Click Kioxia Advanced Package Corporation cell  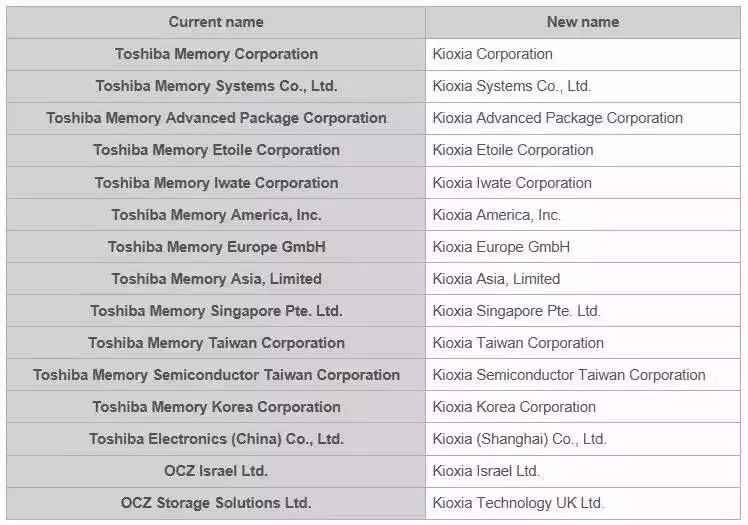(558, 118)
